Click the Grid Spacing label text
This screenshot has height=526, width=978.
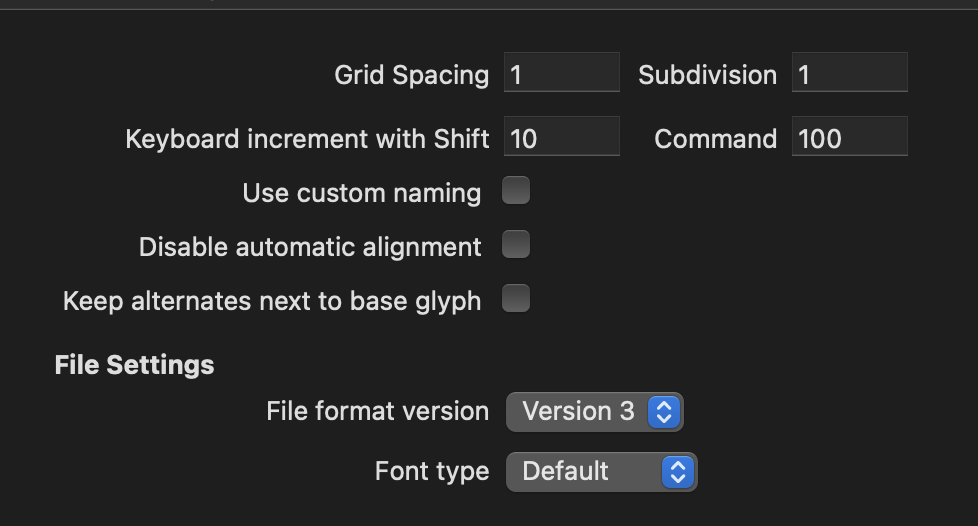tap(412, 75)
